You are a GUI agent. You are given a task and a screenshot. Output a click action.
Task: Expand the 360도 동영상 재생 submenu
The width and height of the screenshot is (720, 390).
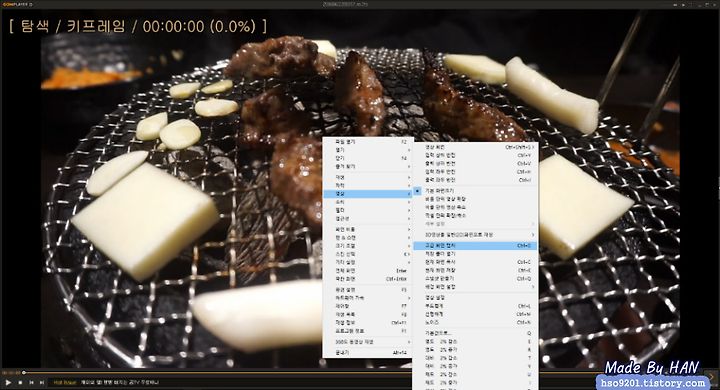pos(368,342)
